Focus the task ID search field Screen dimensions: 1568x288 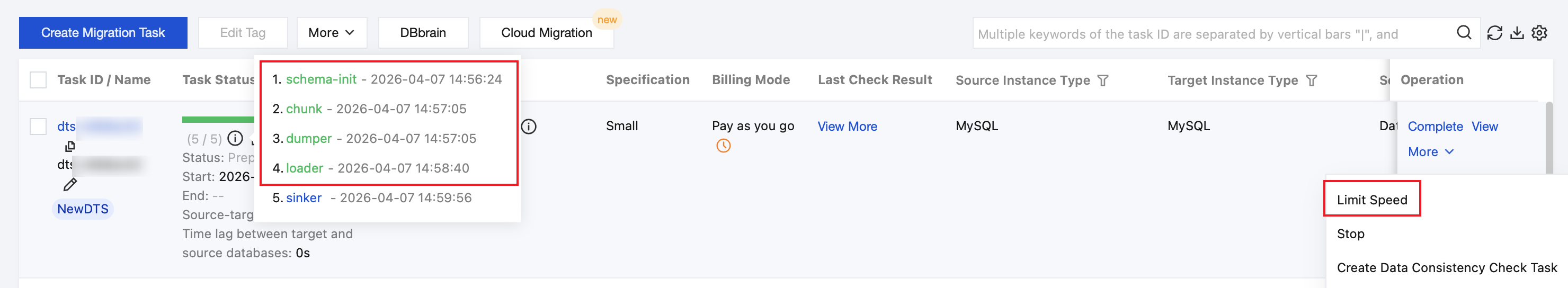(1211, 34)
